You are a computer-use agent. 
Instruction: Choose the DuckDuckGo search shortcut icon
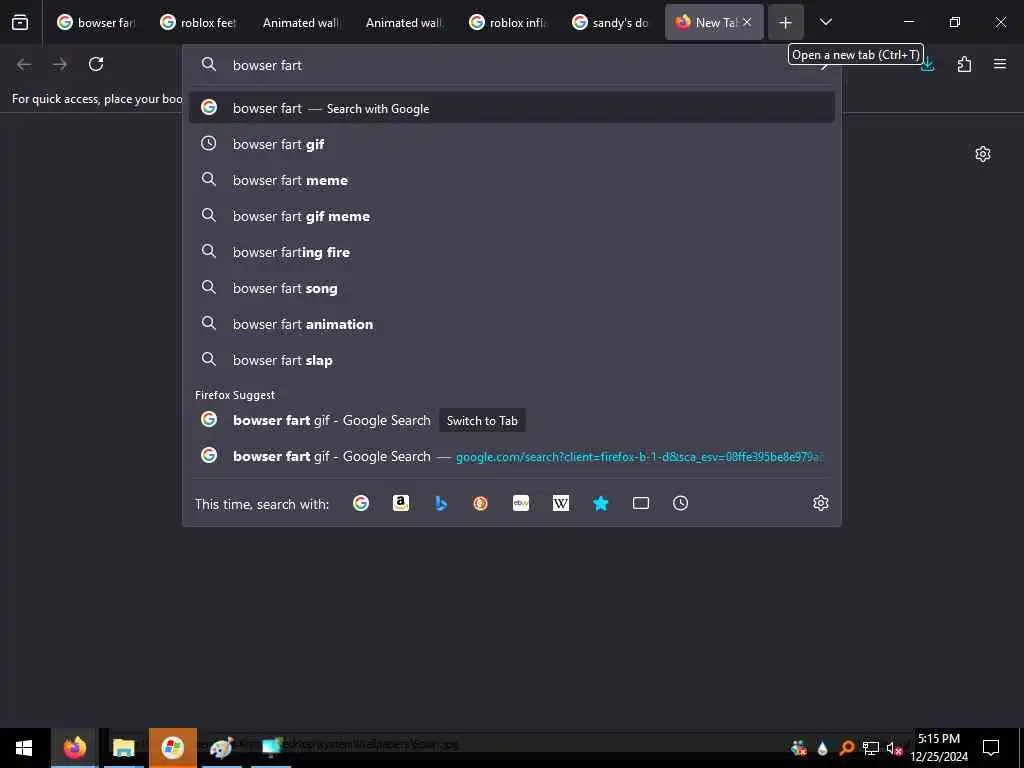click(x=481, y=503)
